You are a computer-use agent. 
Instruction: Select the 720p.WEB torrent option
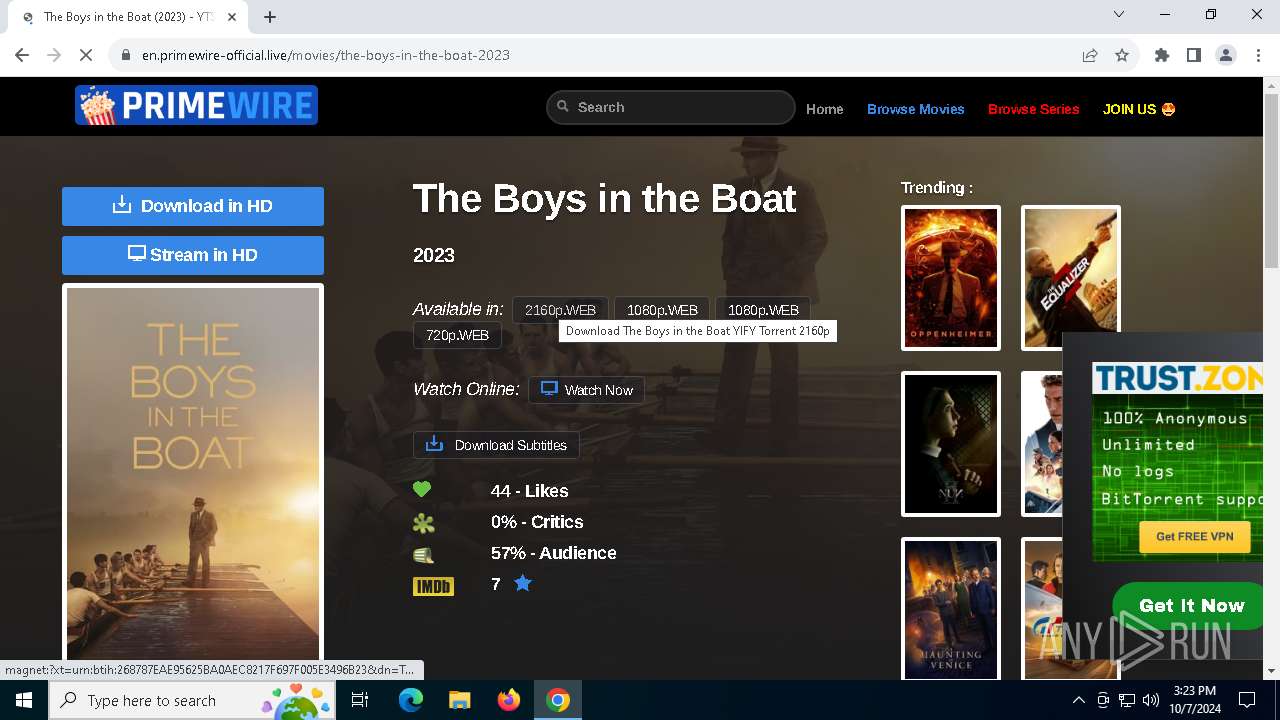pyautogui.click(x=457, y=335)
